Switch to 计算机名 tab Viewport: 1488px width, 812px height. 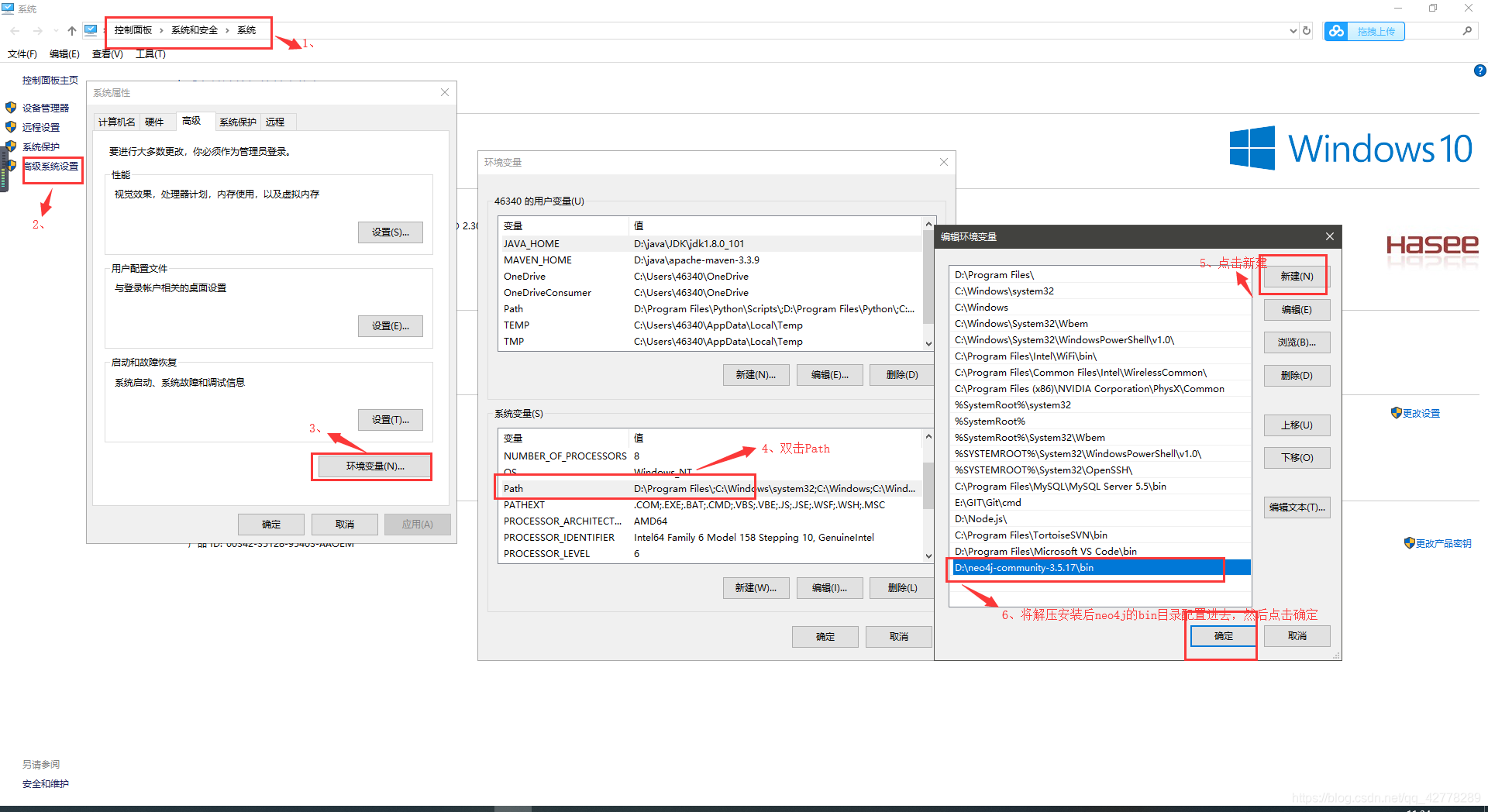(117, 122)
